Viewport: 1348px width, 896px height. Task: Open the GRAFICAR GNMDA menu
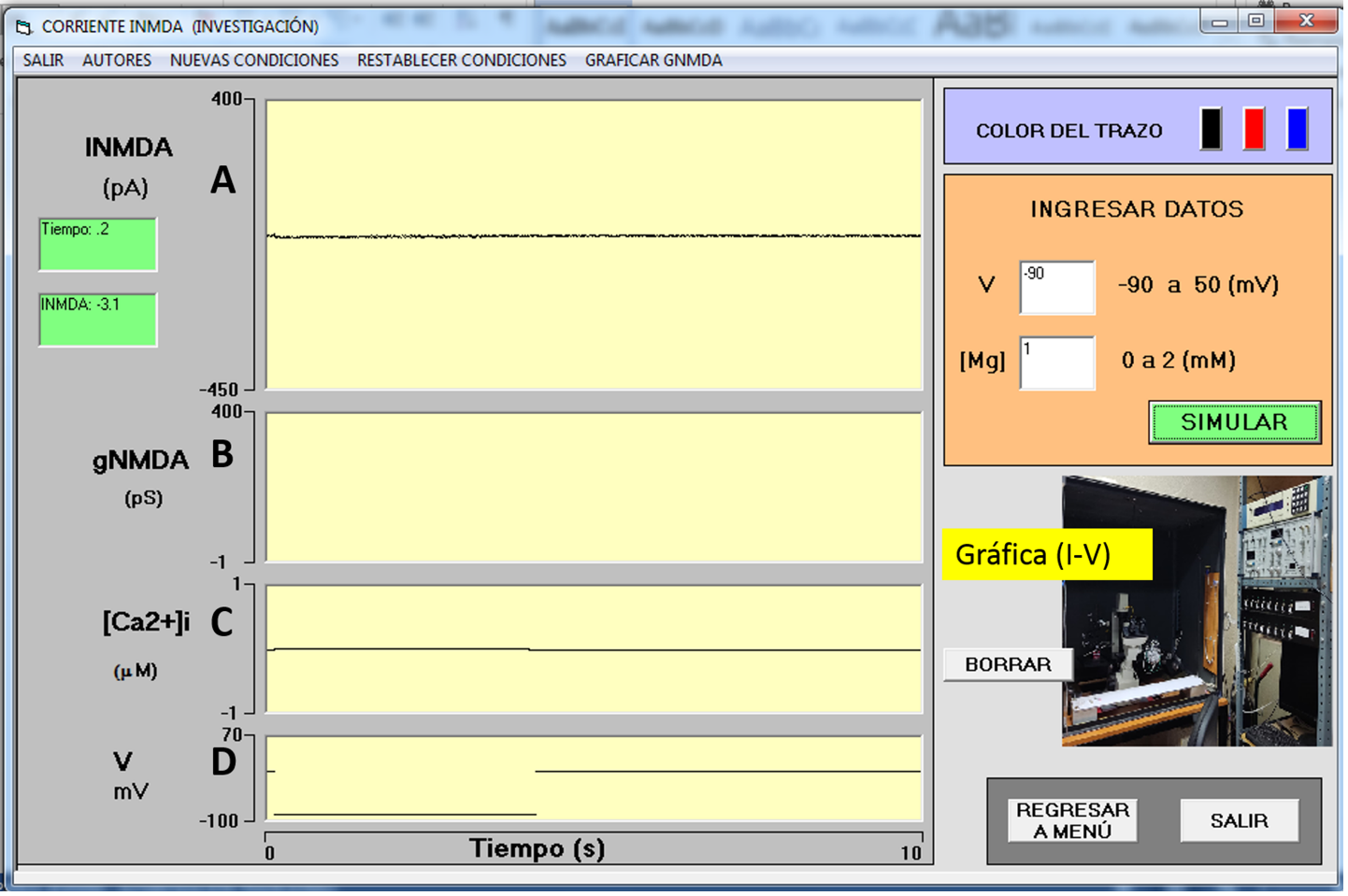[x=653, y=61]
